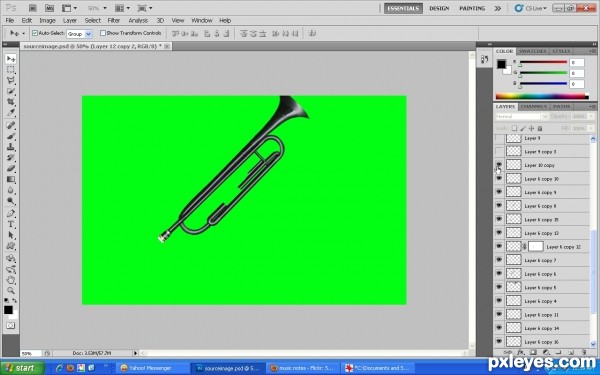The height and width of the screenshot is (375, 600).
Task: Open the Image menu
Action: click(47, 21)
